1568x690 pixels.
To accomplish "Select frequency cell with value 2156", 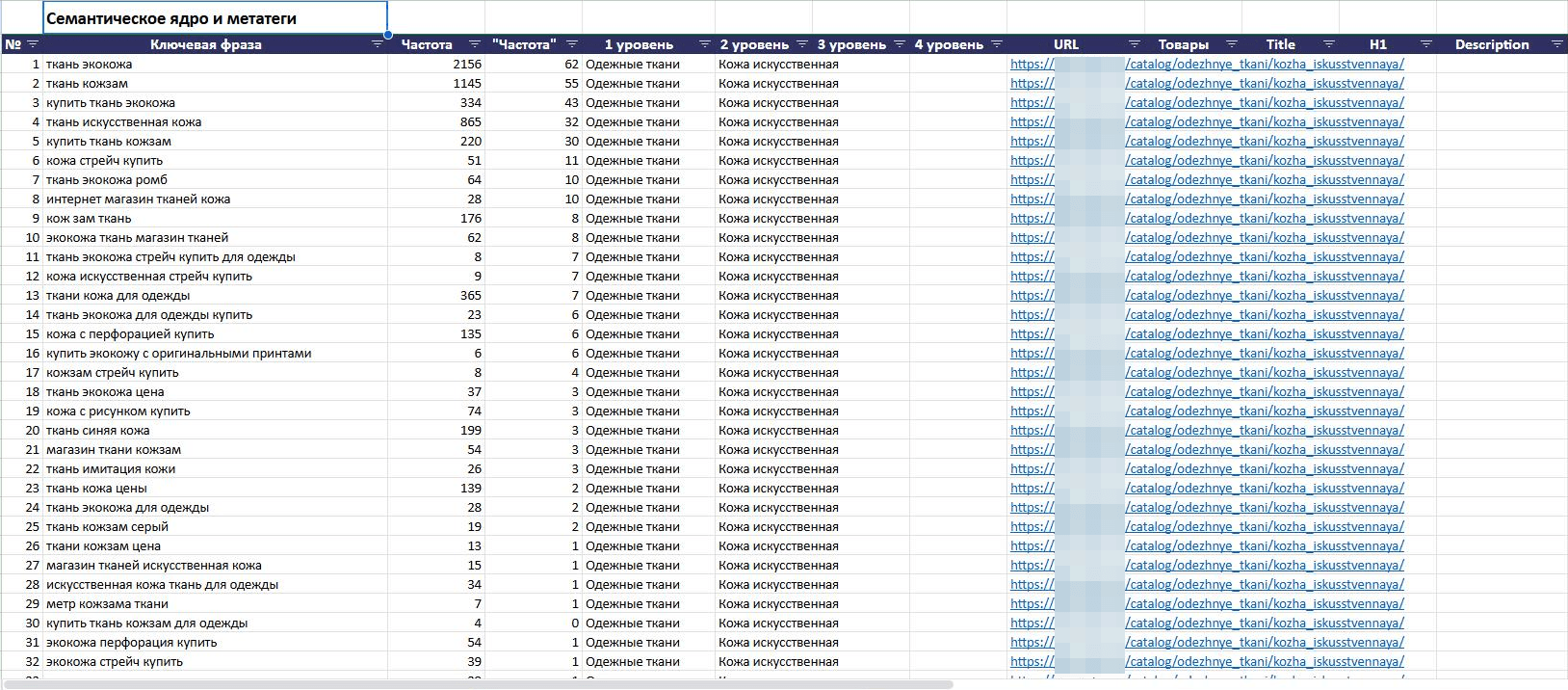I will [436, 65].
